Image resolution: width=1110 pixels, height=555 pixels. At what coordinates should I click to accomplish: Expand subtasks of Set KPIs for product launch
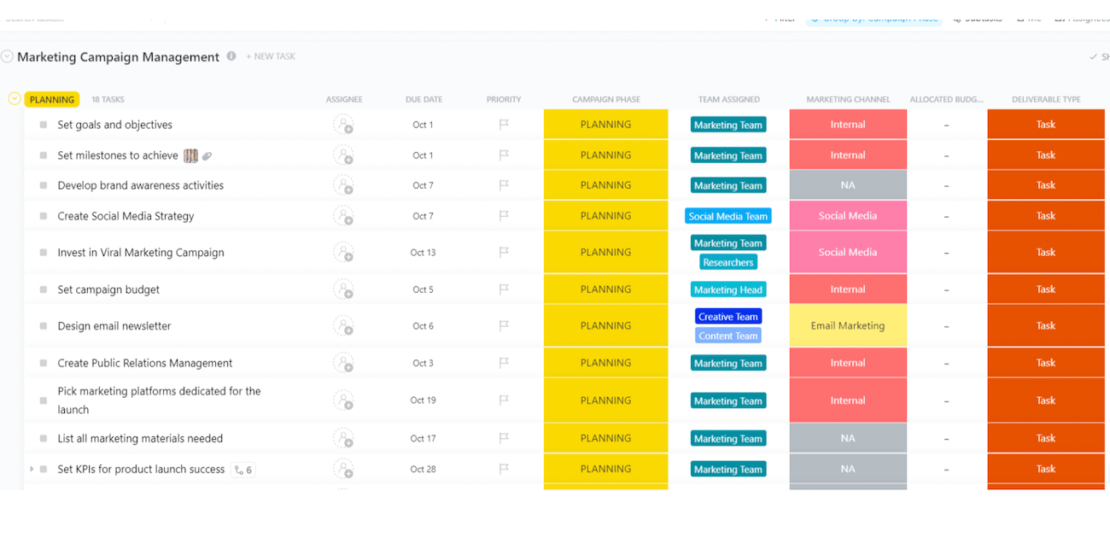[x=31, y=469]
